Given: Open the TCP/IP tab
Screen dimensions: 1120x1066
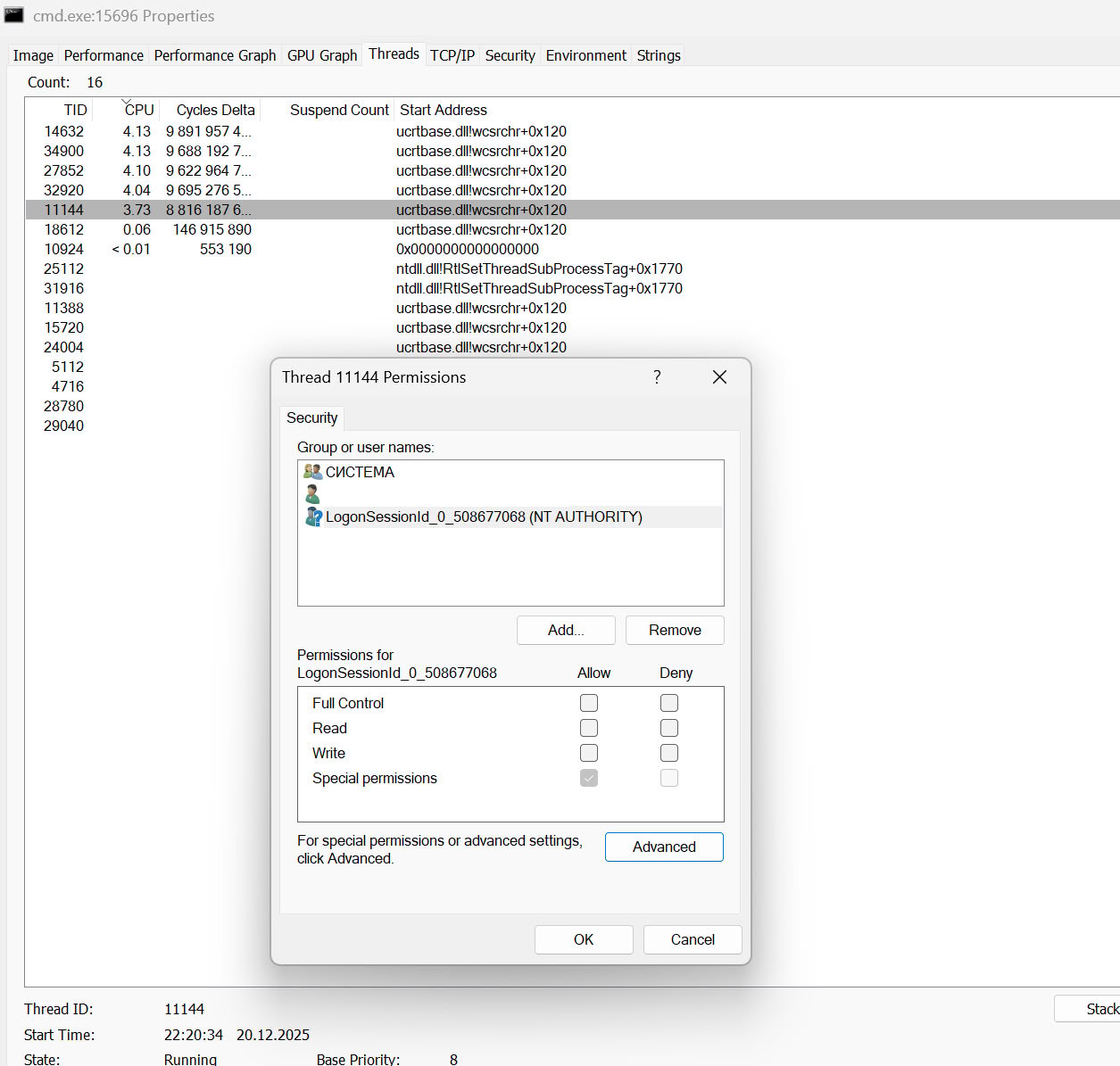Looking at the screenshot, I should tap(452, 55).
